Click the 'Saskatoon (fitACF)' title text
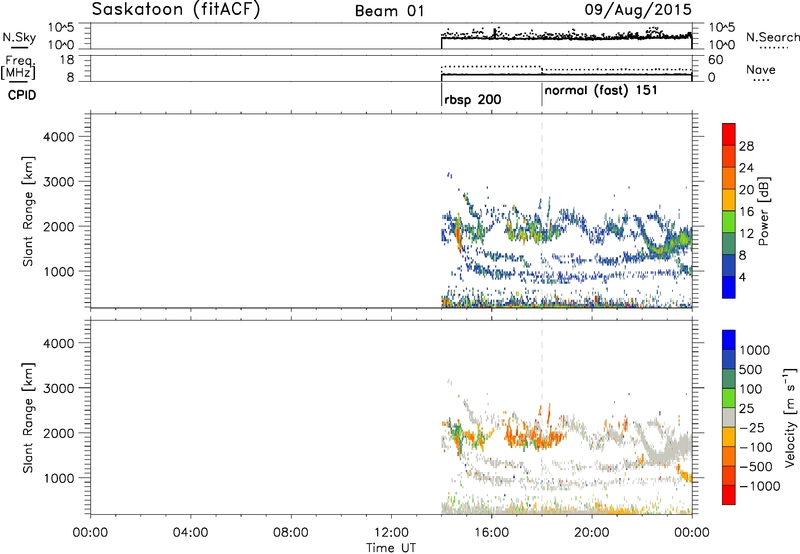Viewport: 800px width, 554px height. [x=176, y=10]
